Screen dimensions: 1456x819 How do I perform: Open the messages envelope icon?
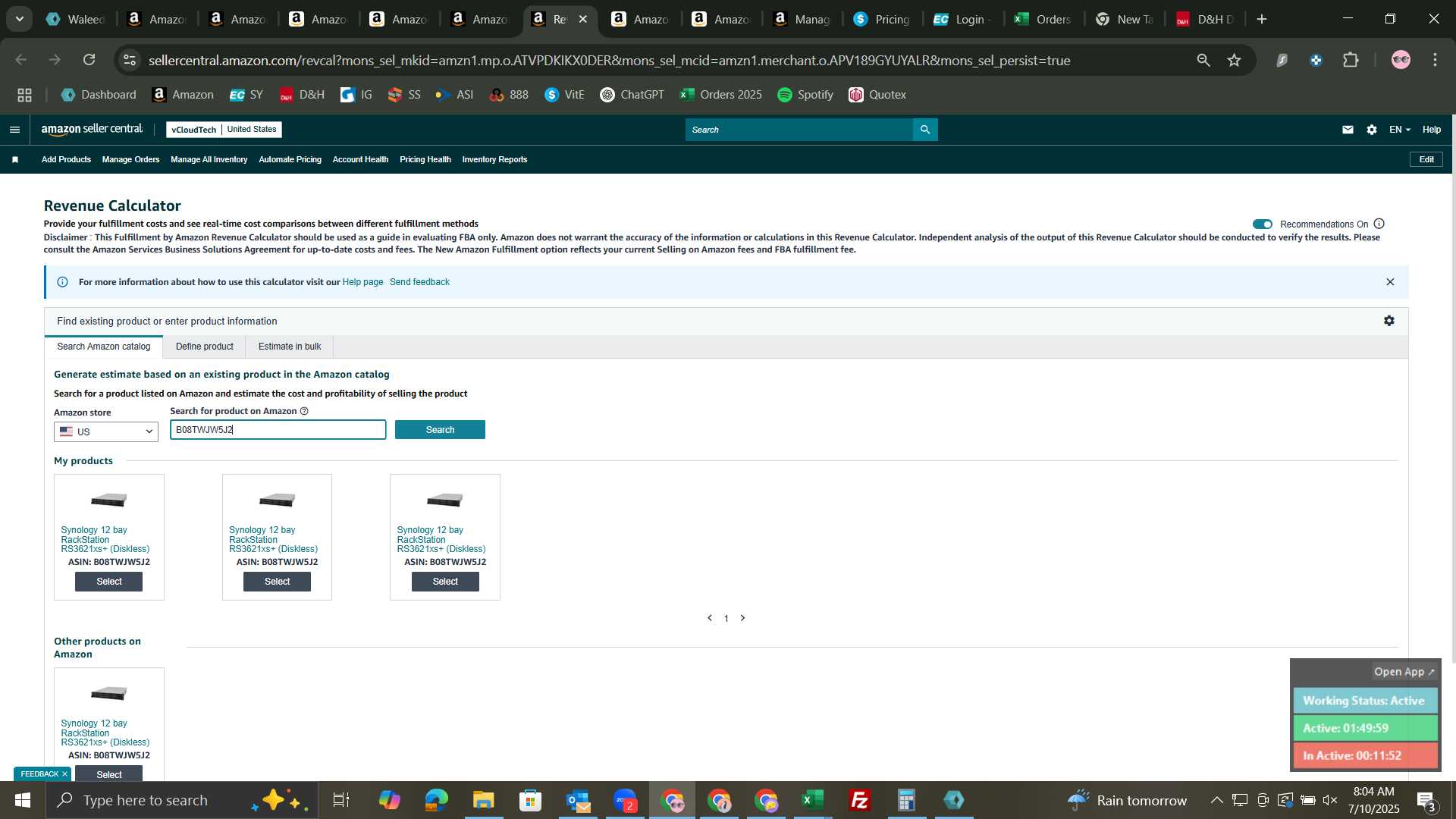[1348, 130]
